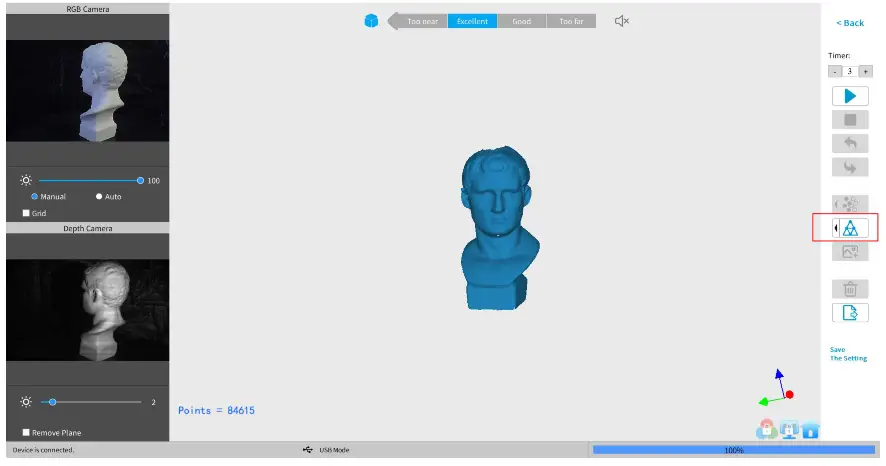Delete the scan with the trash icon
The width and height of the screenshot is (886, 466).
(850, 289)
